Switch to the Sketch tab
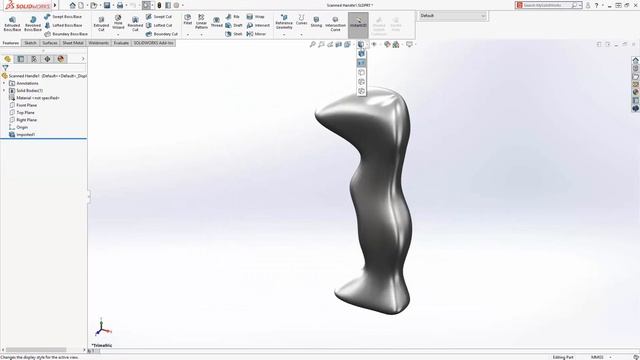640x360 pixels. (x=30, y=43)
